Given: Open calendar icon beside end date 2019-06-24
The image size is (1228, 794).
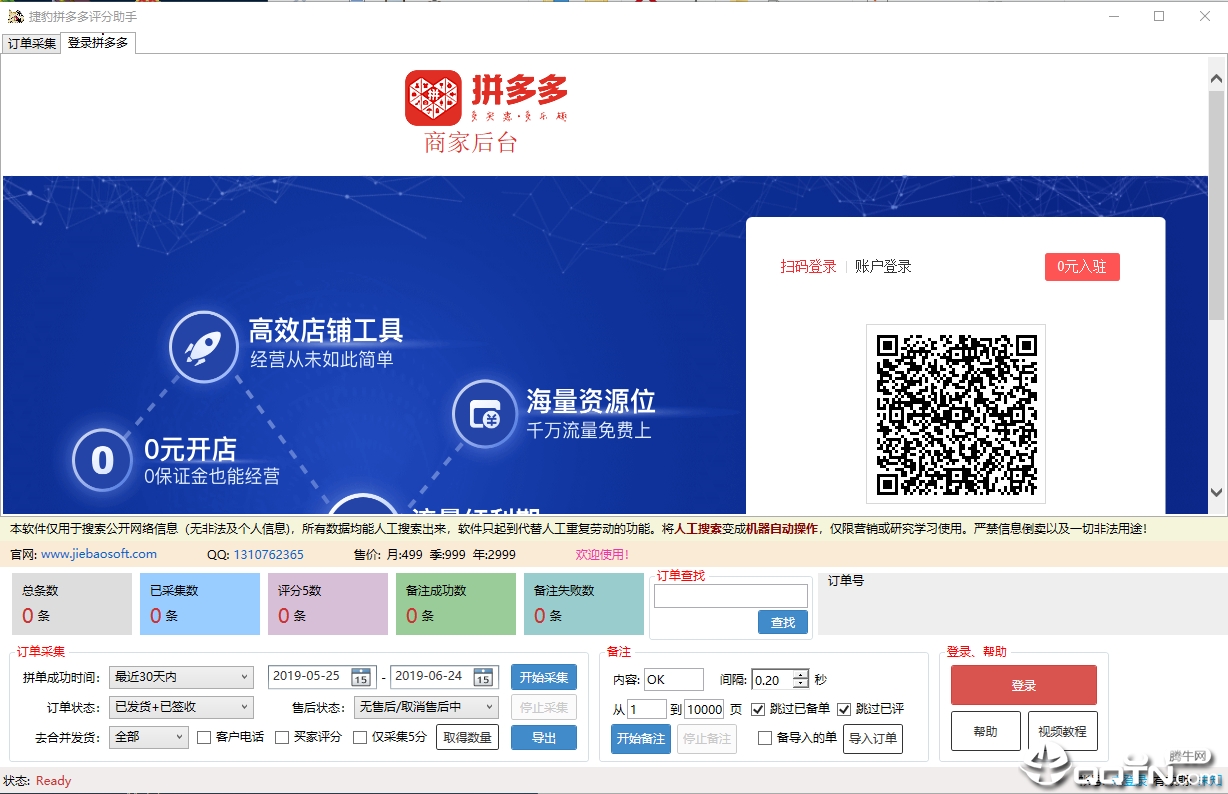Looking at the screenshot, I should (483, 677).
